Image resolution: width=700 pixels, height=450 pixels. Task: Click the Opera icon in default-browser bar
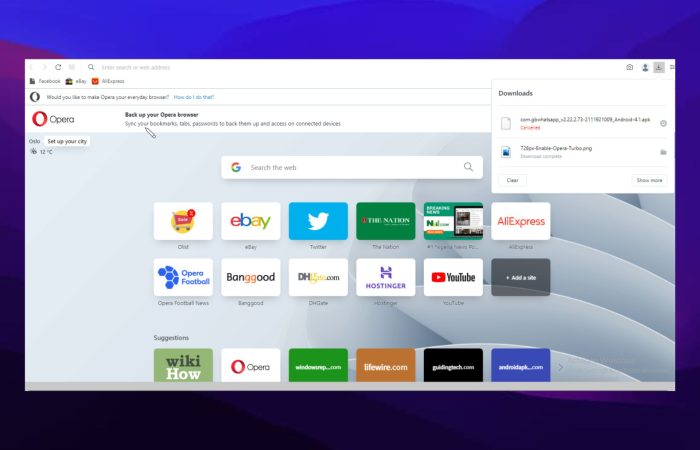pyautogui.click(x=35, y=97)
